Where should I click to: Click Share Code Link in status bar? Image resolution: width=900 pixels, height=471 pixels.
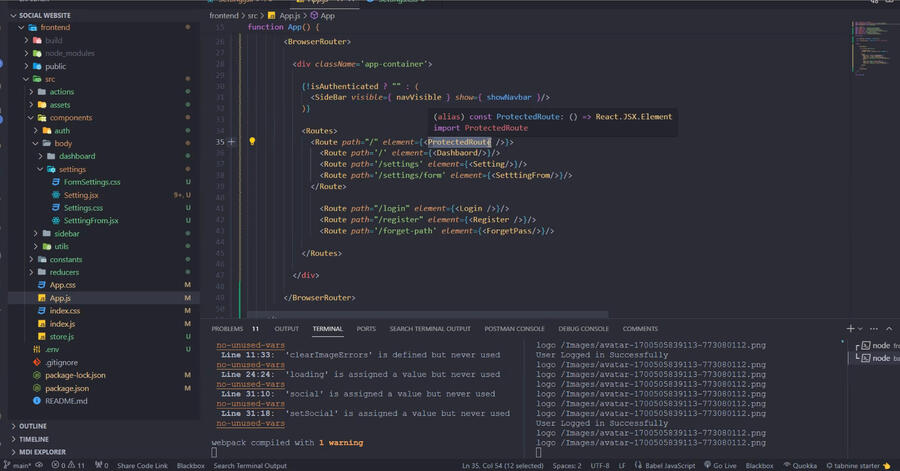point(142,465)
